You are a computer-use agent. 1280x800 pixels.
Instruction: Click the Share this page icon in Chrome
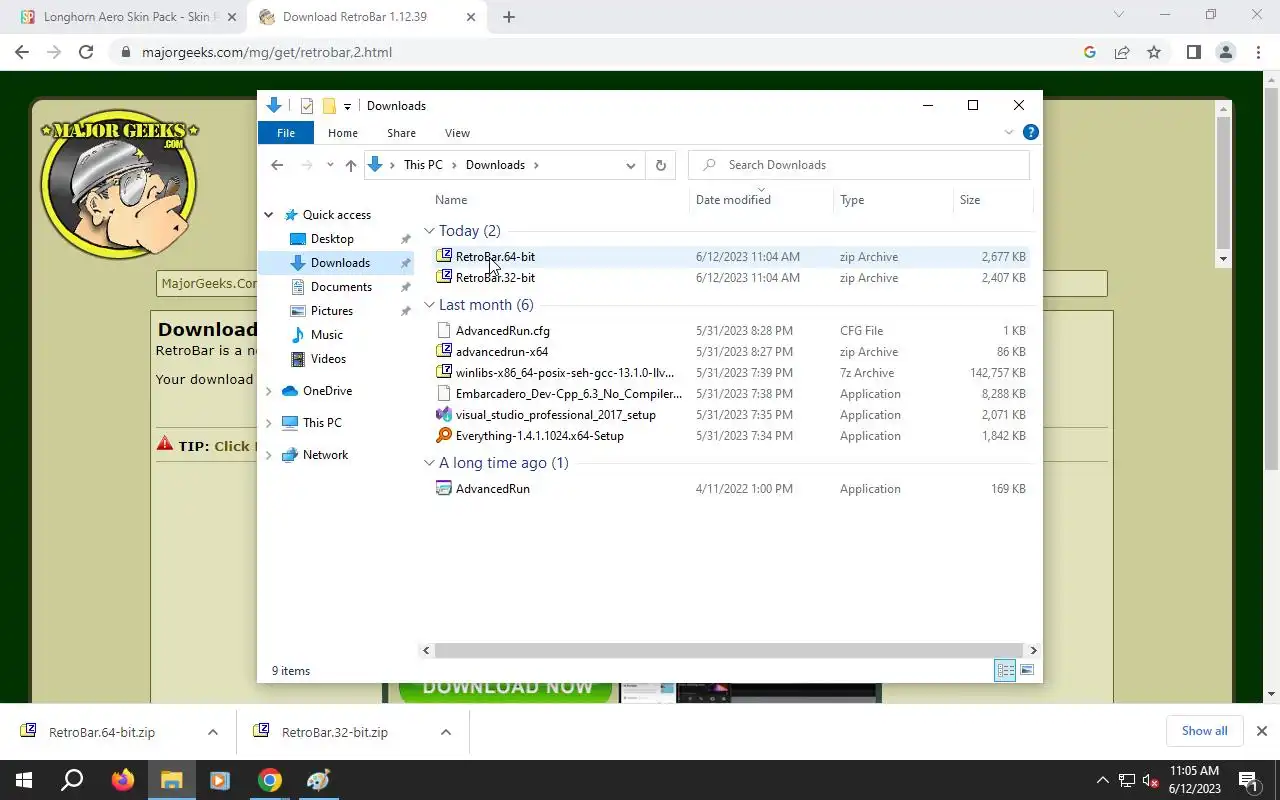pyautogui.click(x=1122, y=52)
